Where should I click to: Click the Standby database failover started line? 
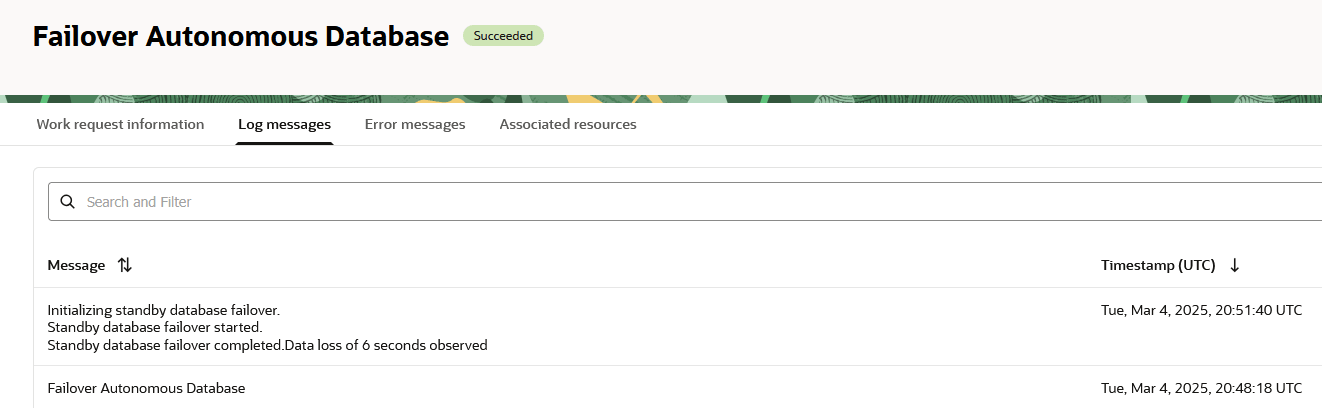coord(155,327)
